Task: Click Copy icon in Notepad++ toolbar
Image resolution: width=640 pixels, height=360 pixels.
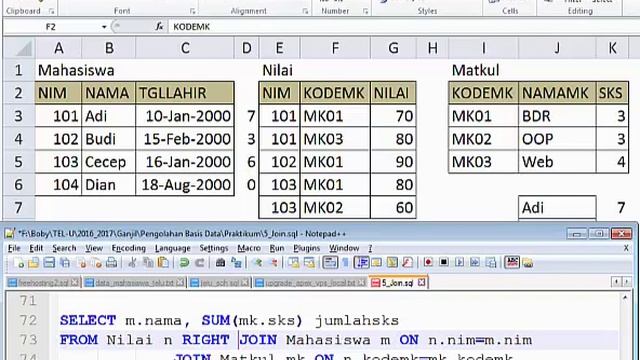Action: tap(148, 262)
